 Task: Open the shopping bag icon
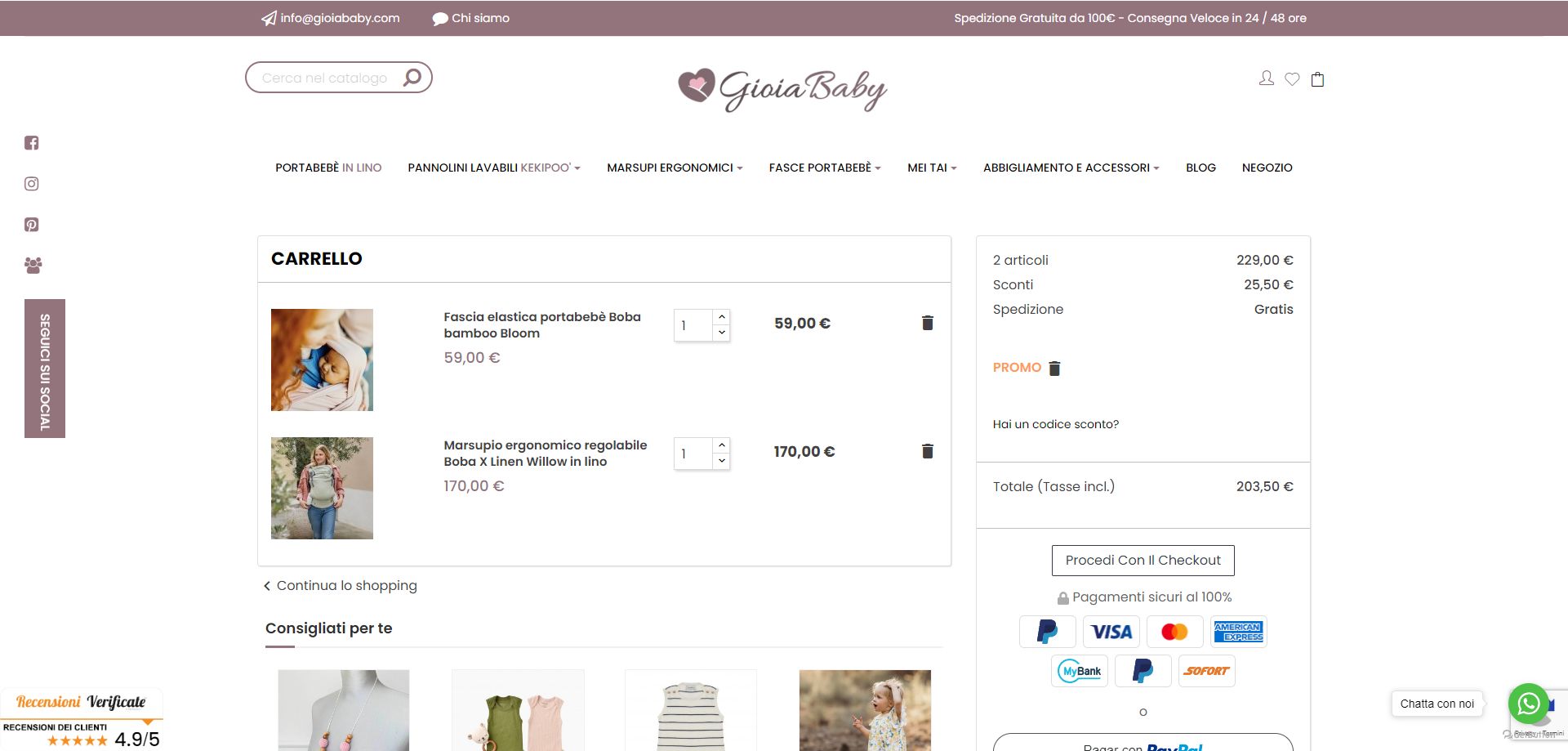point(1317,79)
